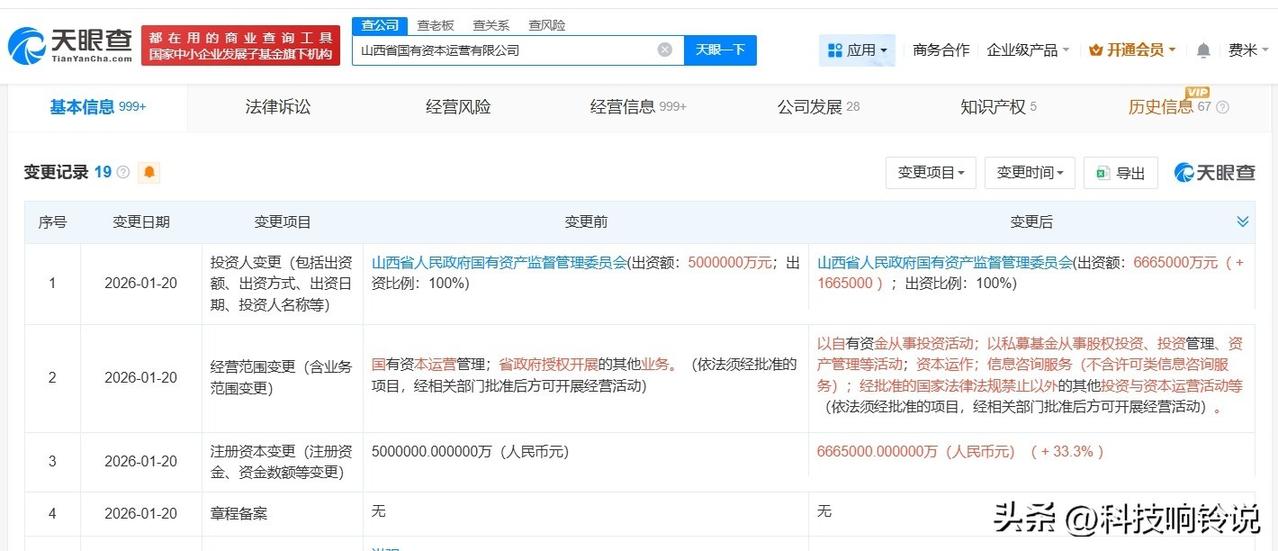
Task: Switch to 查风险 search tab
Action: (547, 25)
